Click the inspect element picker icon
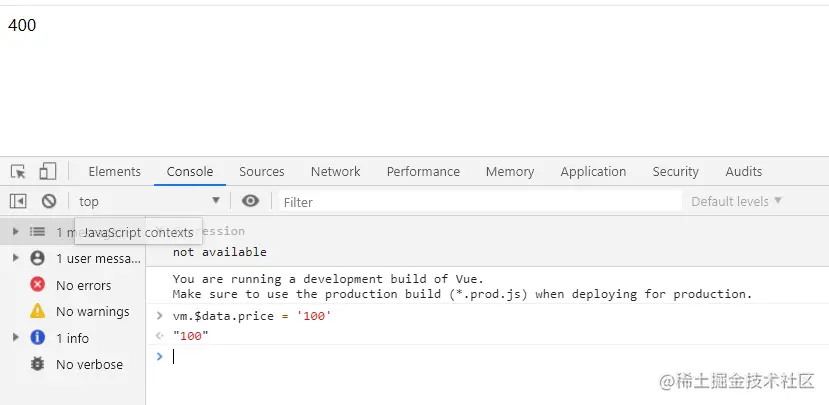The height and width of the screenshot is (405, 829). tap(18, 171)
